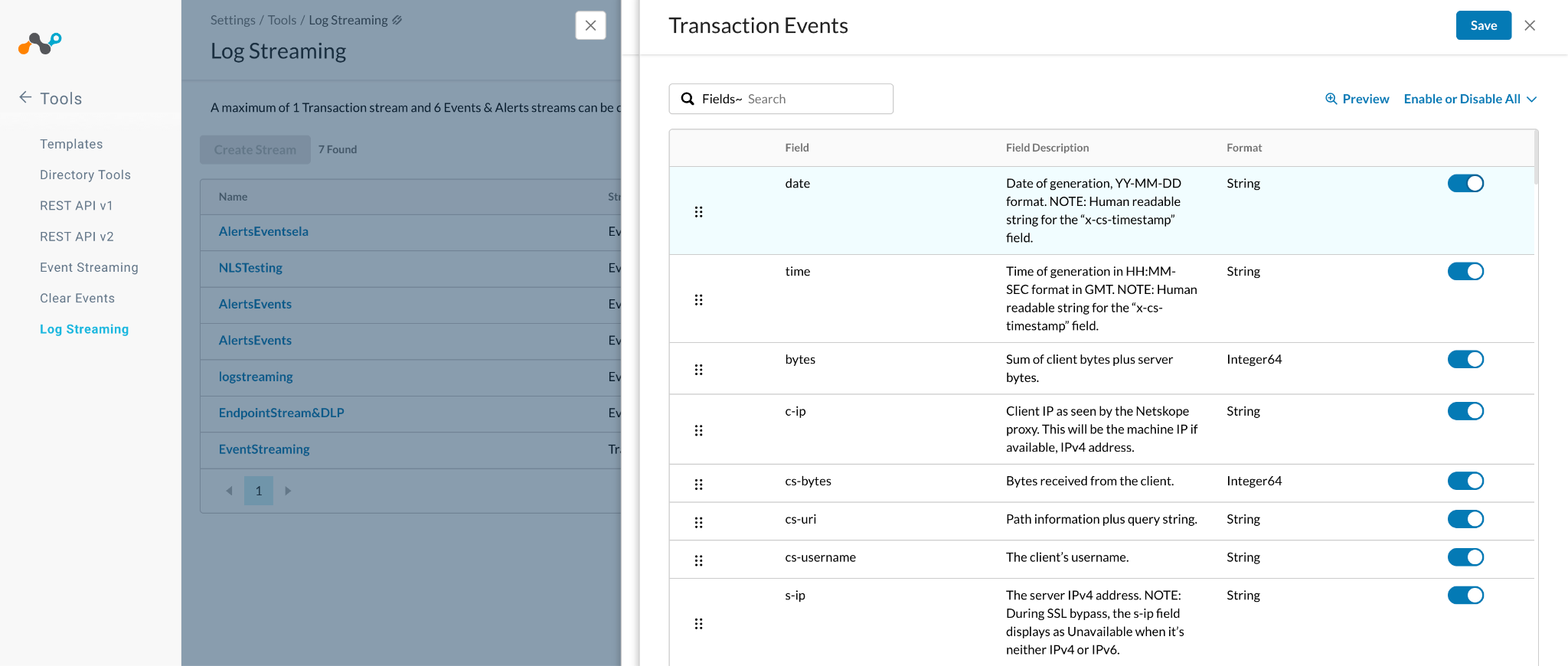Click the Preview magnifier icon
The image size is (1568, 666).
[1331, 99]
